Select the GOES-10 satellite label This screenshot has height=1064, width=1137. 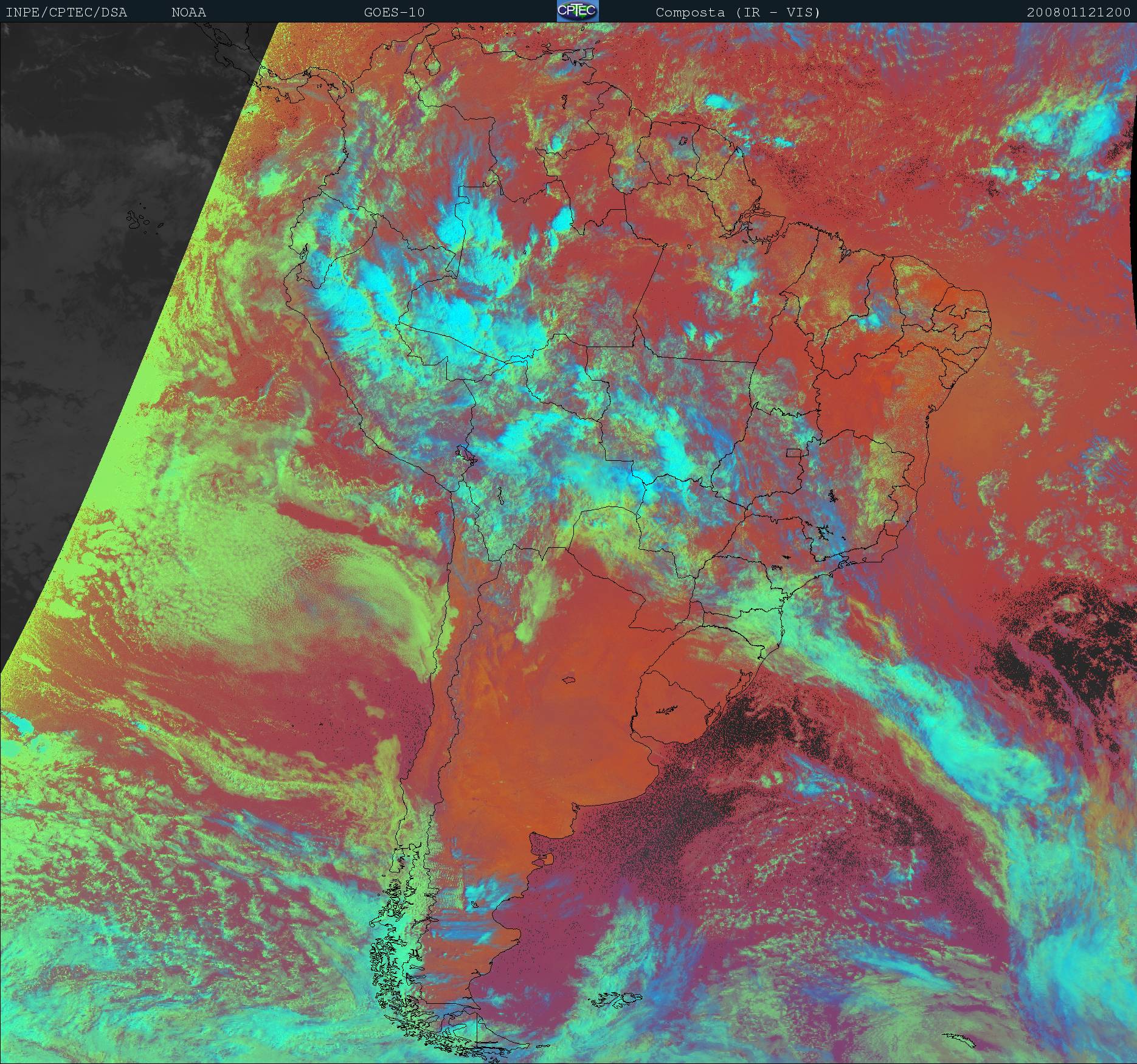point(394,12)
